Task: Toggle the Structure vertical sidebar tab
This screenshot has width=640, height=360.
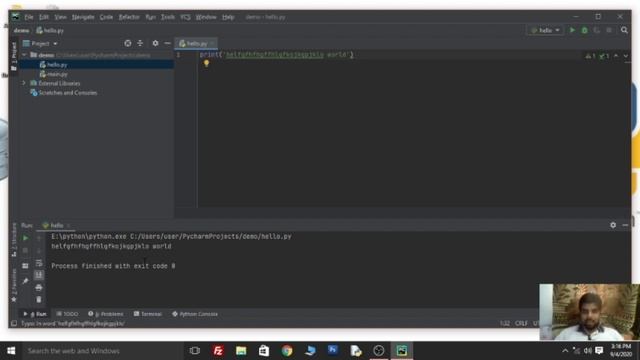Action: click(x=14, y=240)
